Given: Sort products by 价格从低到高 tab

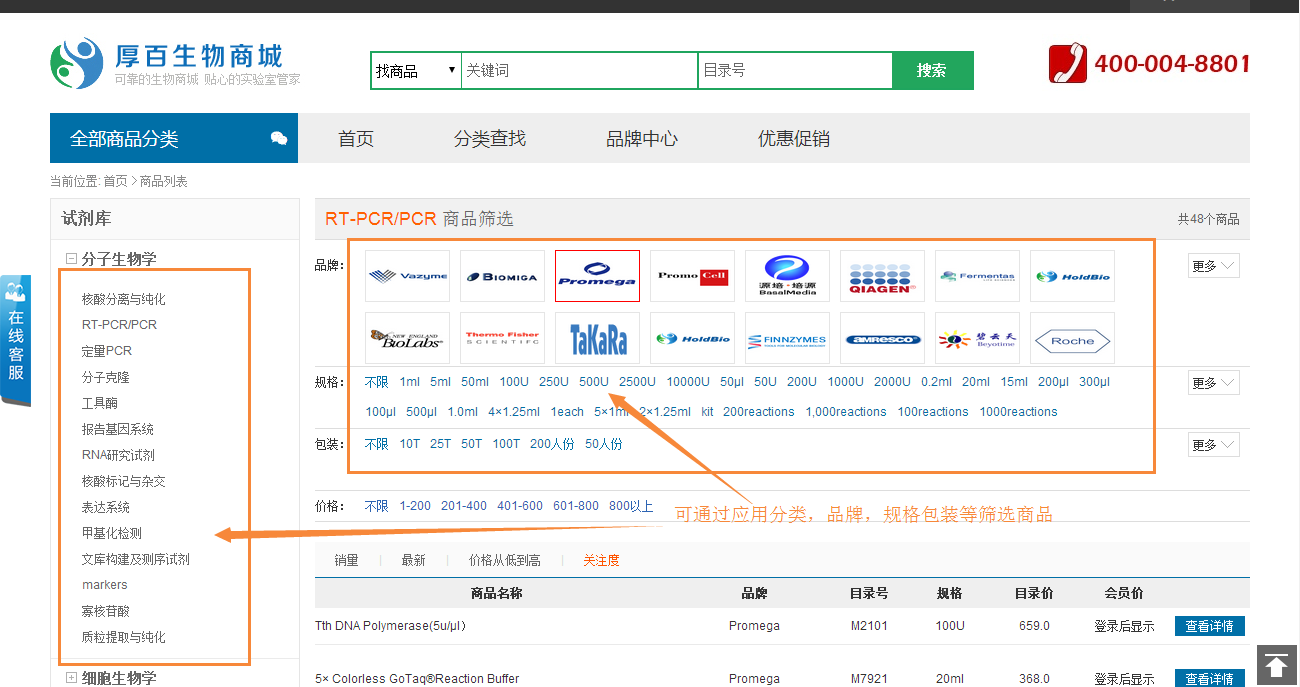Looking at the screenshot, I should pyautogui.click(x=504, y=560).
